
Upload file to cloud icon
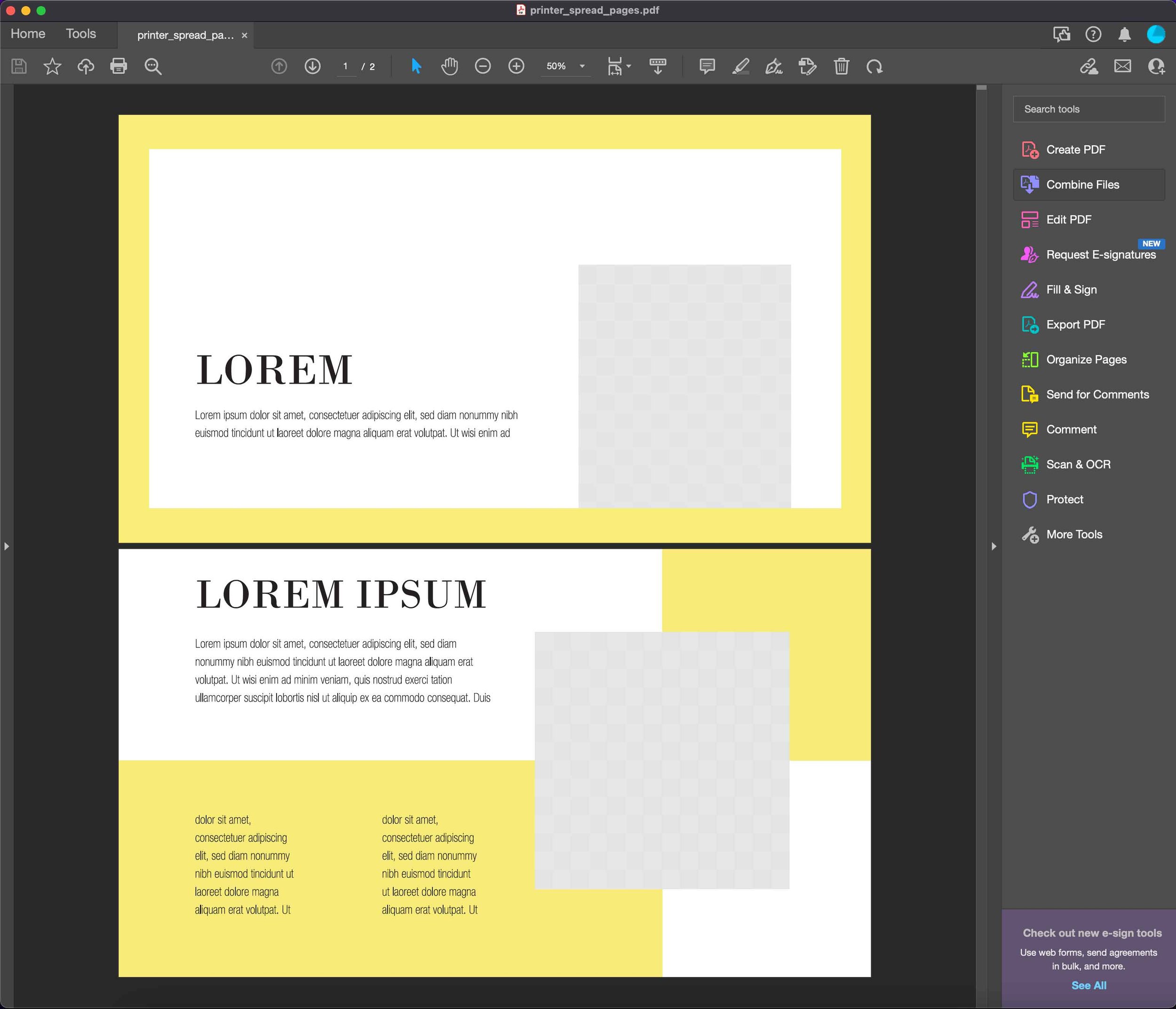click(85, 66)
